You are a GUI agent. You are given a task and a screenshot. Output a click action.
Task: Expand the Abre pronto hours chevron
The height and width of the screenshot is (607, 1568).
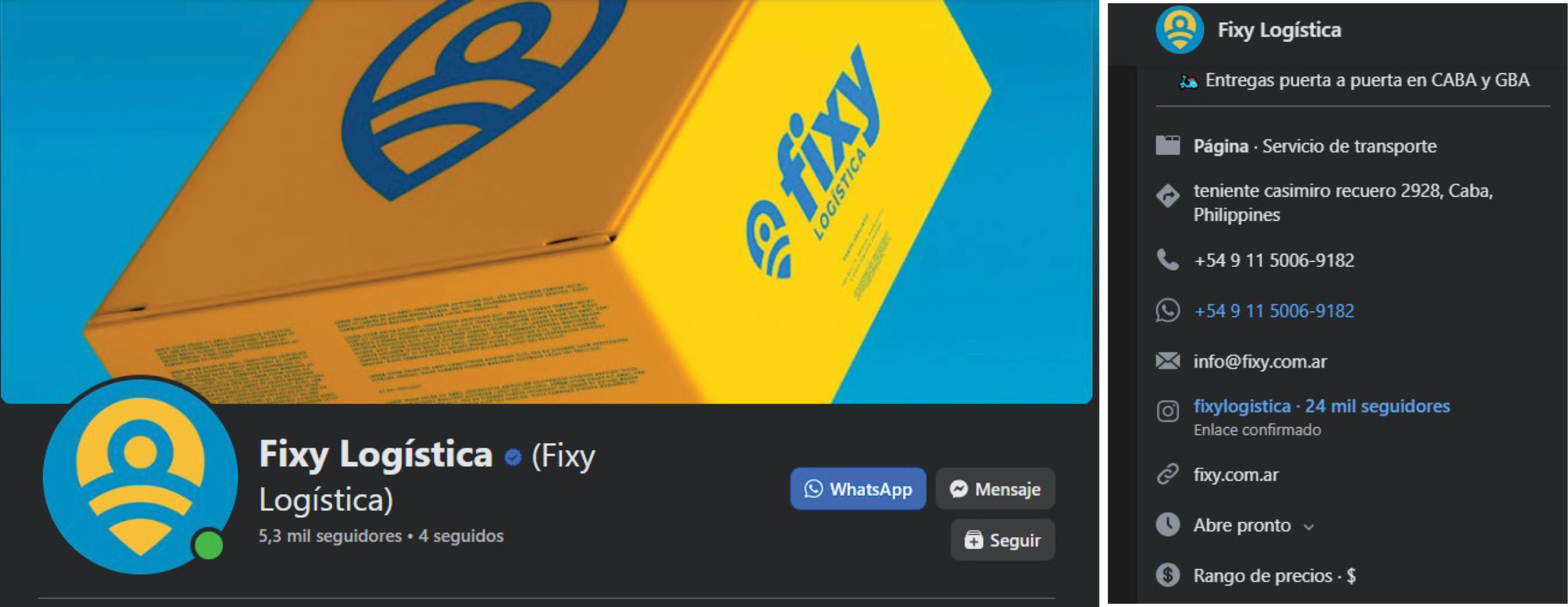coord(1308,527)
